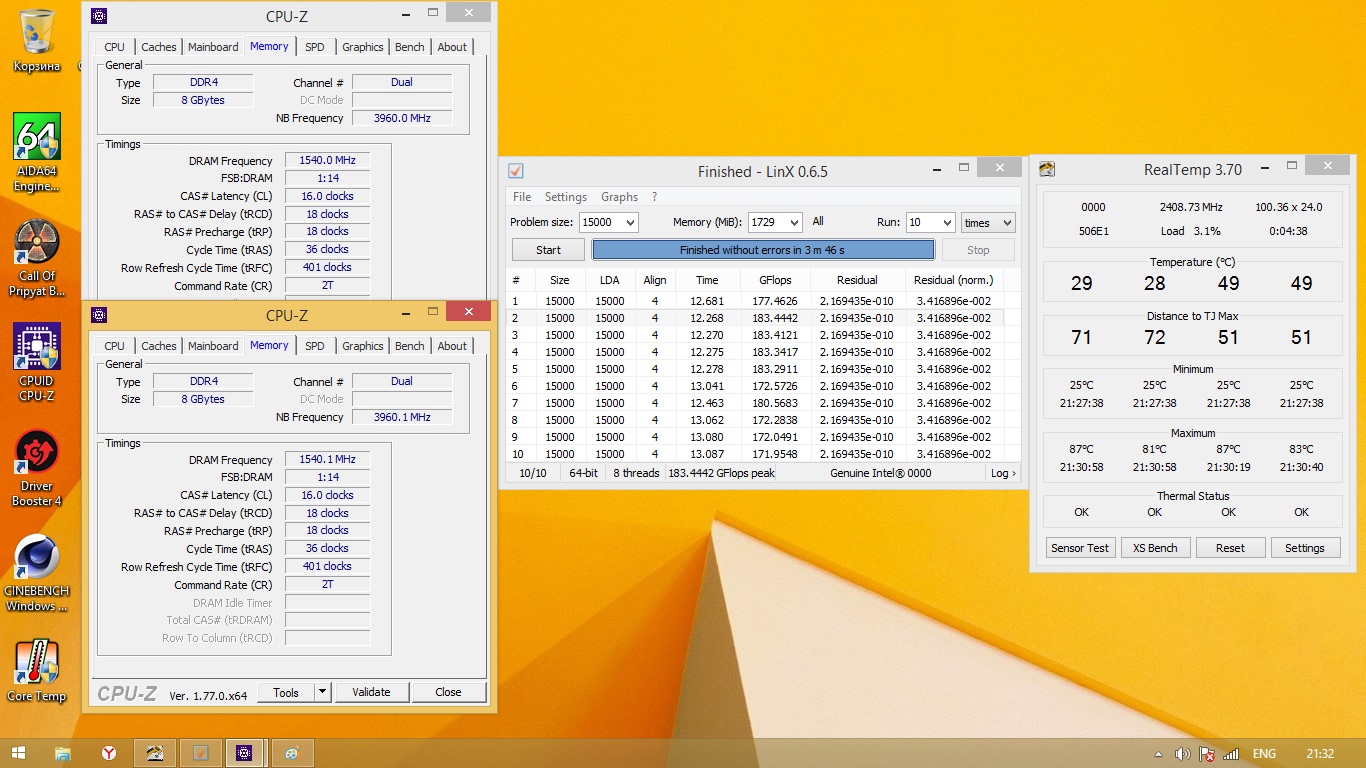The height and width of the screenshot is (768, 1366).
Task: Open the Settings menu in LinX
Action: point(566,197)
